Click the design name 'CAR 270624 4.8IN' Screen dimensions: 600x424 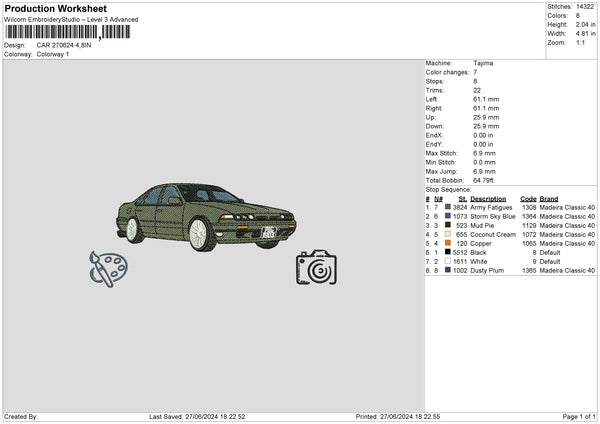(x=64, y=45)
